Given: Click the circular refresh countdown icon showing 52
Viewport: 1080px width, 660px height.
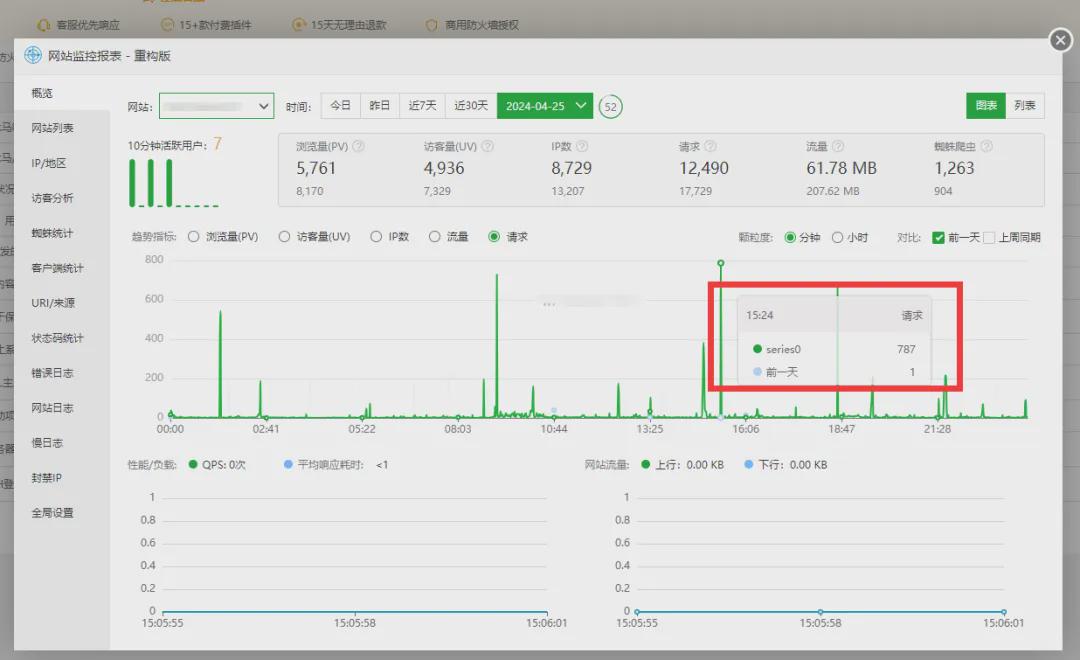Looking at the screenshot, I should pyautogui.click(x=610, y=107).
